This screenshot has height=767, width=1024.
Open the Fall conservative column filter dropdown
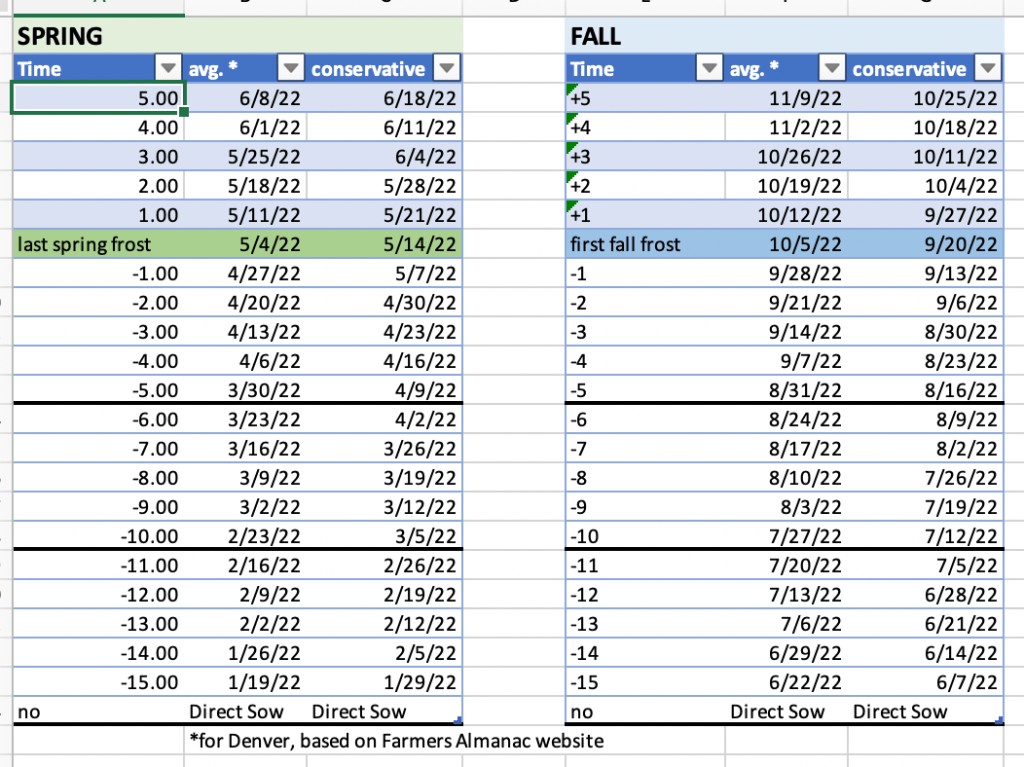(988, 69)
